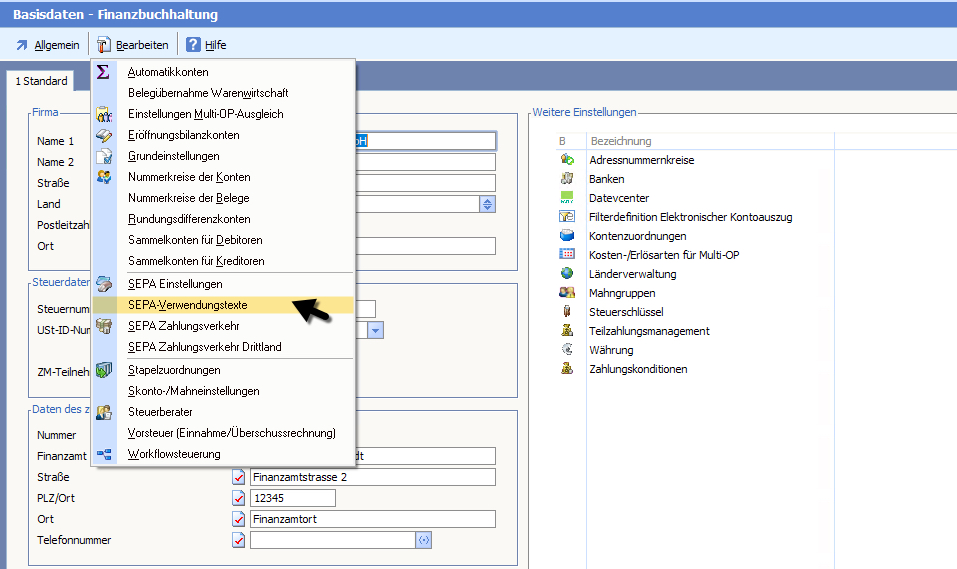The image size is (957, 569).
Task: Open the Telefonnummer field selector button
Action: (x=424, y=540)
